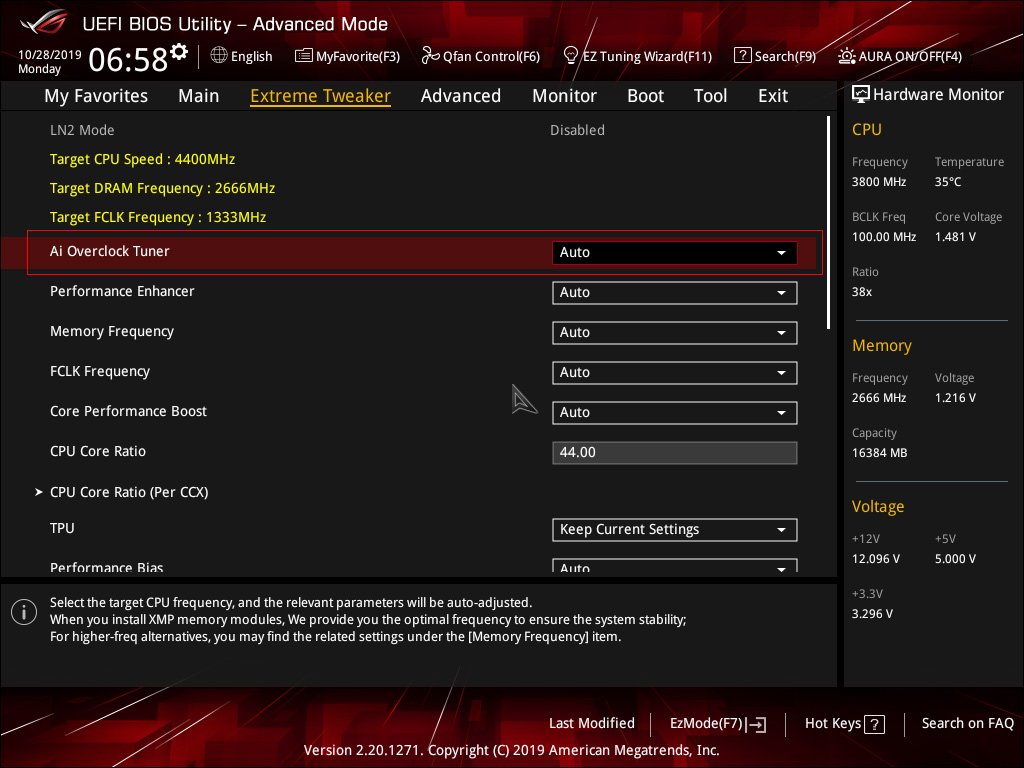Open the TPU Keep Current Settings dropdown

[674, 530]
